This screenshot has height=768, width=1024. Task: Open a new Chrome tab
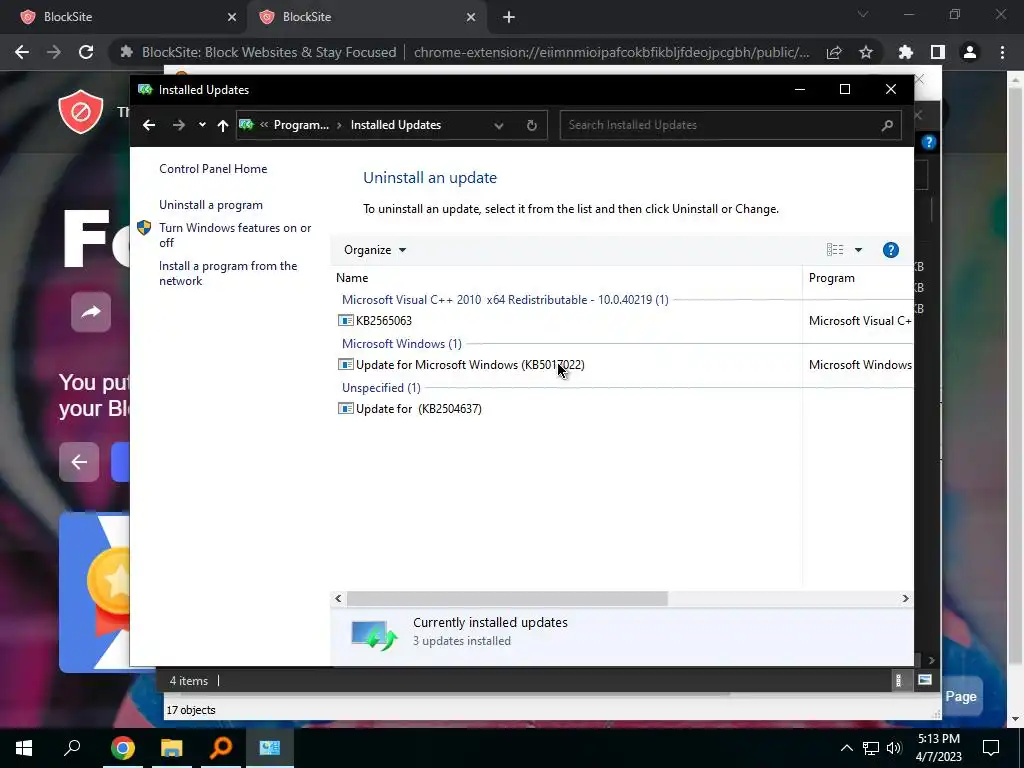pyautogui.click(x=509, y=18)
